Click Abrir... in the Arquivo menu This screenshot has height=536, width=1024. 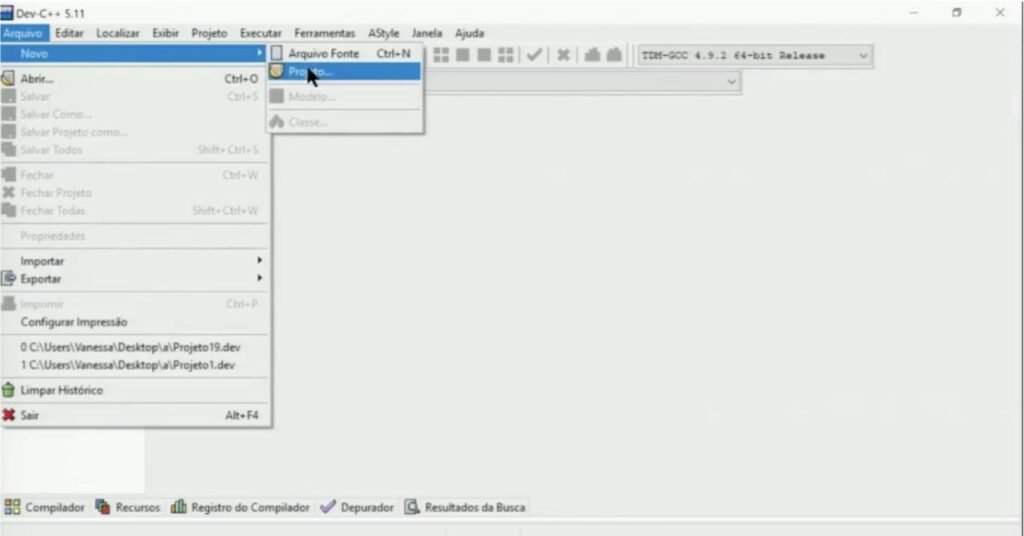click(37, 78)
